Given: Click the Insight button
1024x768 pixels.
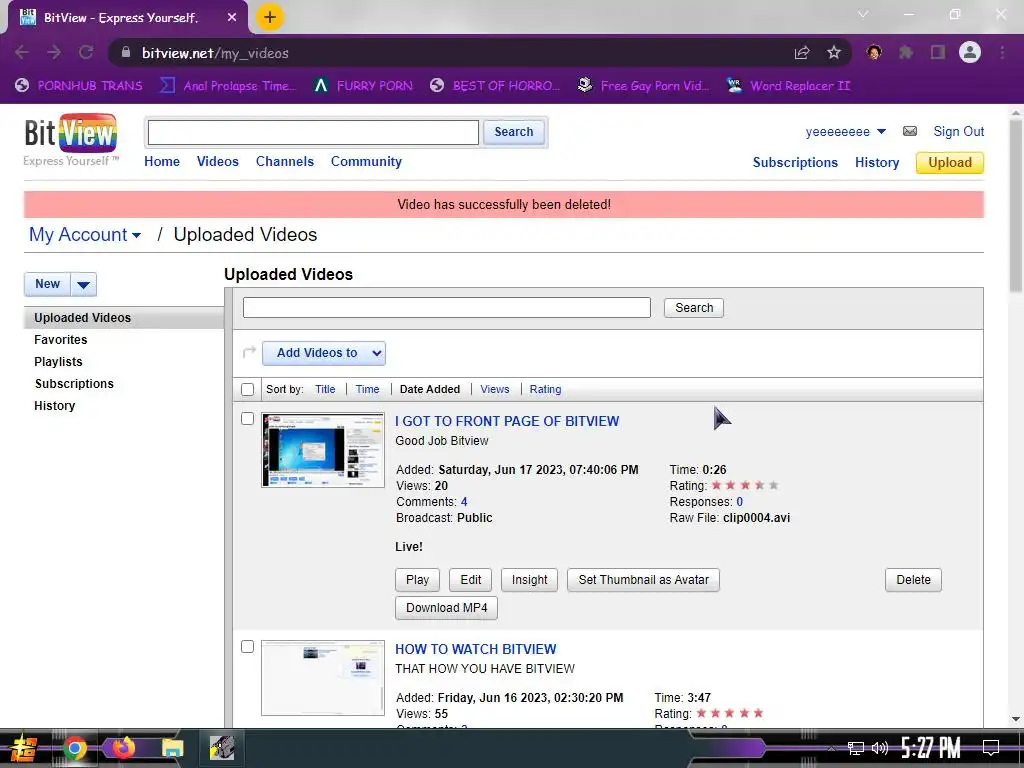Looking at the screenshot, I should [530, 580].
